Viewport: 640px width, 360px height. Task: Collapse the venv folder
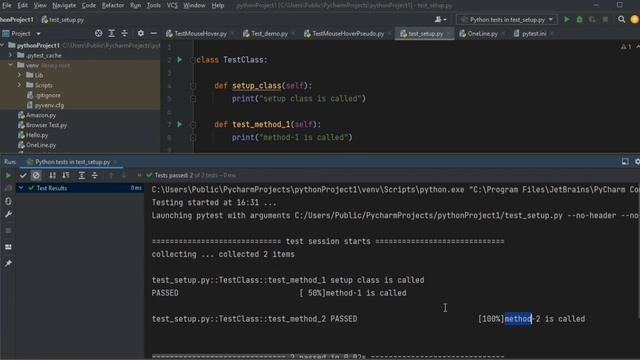(11, 65)
